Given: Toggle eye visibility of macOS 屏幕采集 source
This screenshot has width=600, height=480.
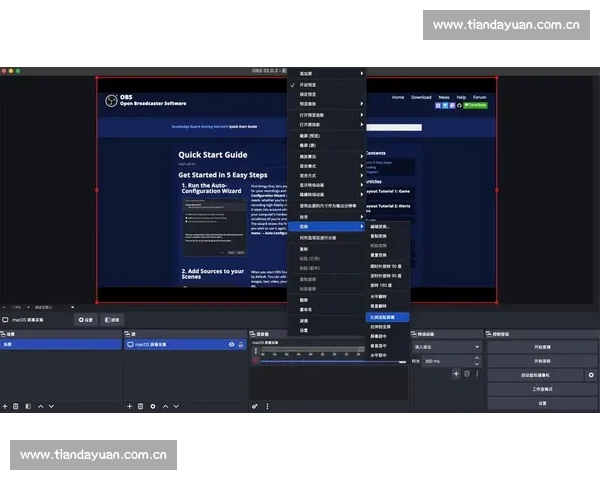Looking at the screenshot, I should pos(232,344).
